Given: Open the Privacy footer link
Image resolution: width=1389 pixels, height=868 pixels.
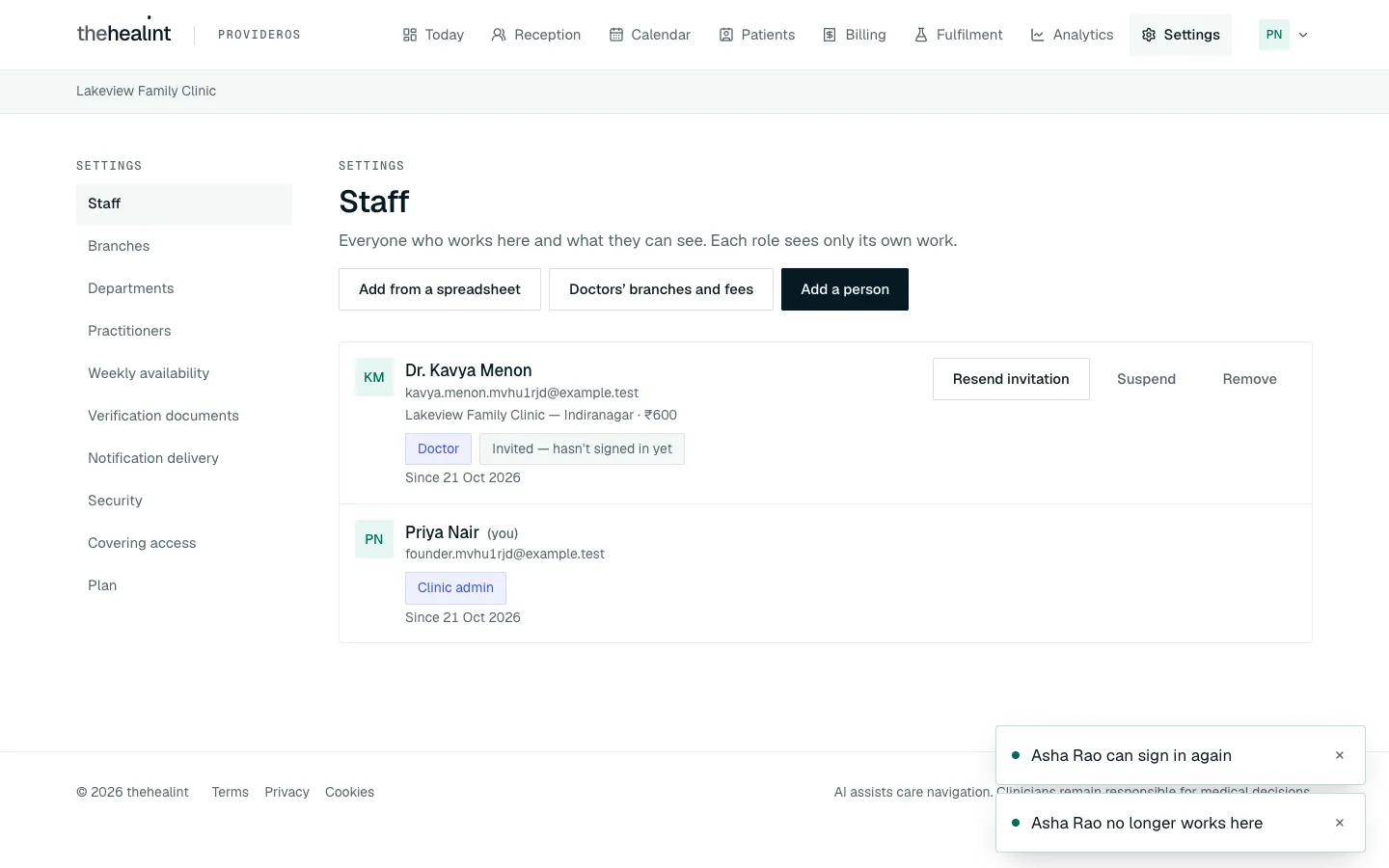Looking at the screenshot, I should [x=286, y=792].
